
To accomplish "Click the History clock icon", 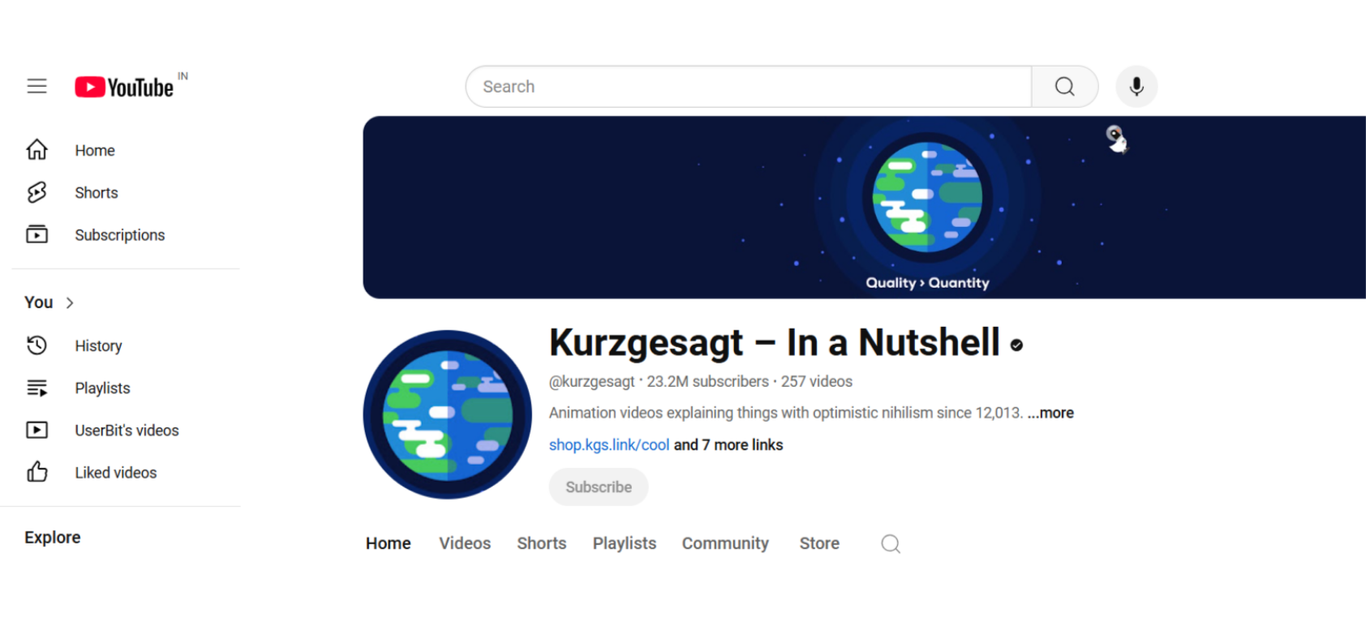I will (37, 346).
